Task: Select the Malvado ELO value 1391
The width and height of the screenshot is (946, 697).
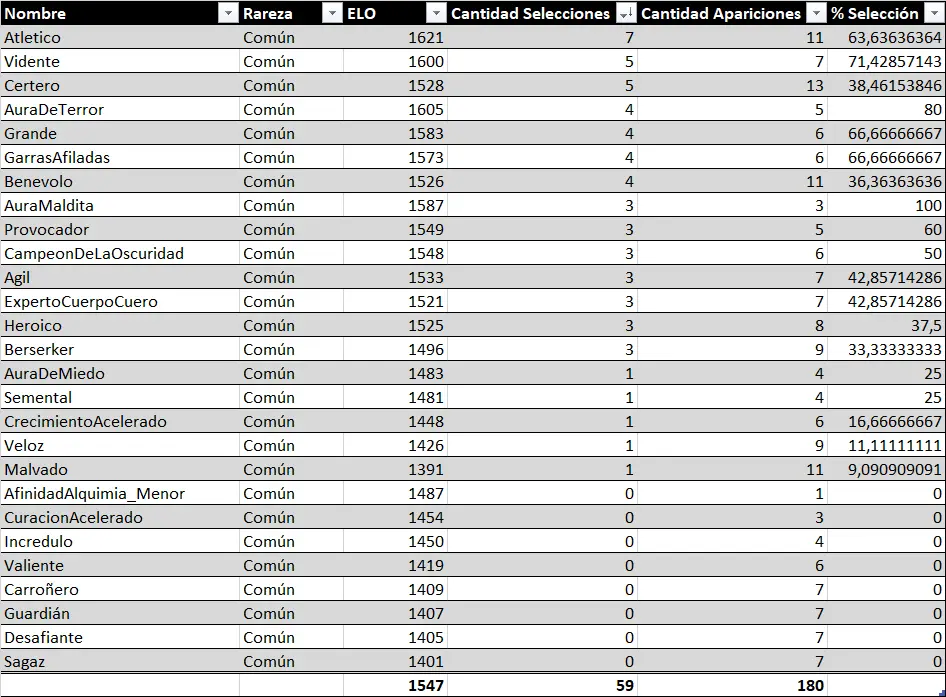Action: click(x=395, y=470)
